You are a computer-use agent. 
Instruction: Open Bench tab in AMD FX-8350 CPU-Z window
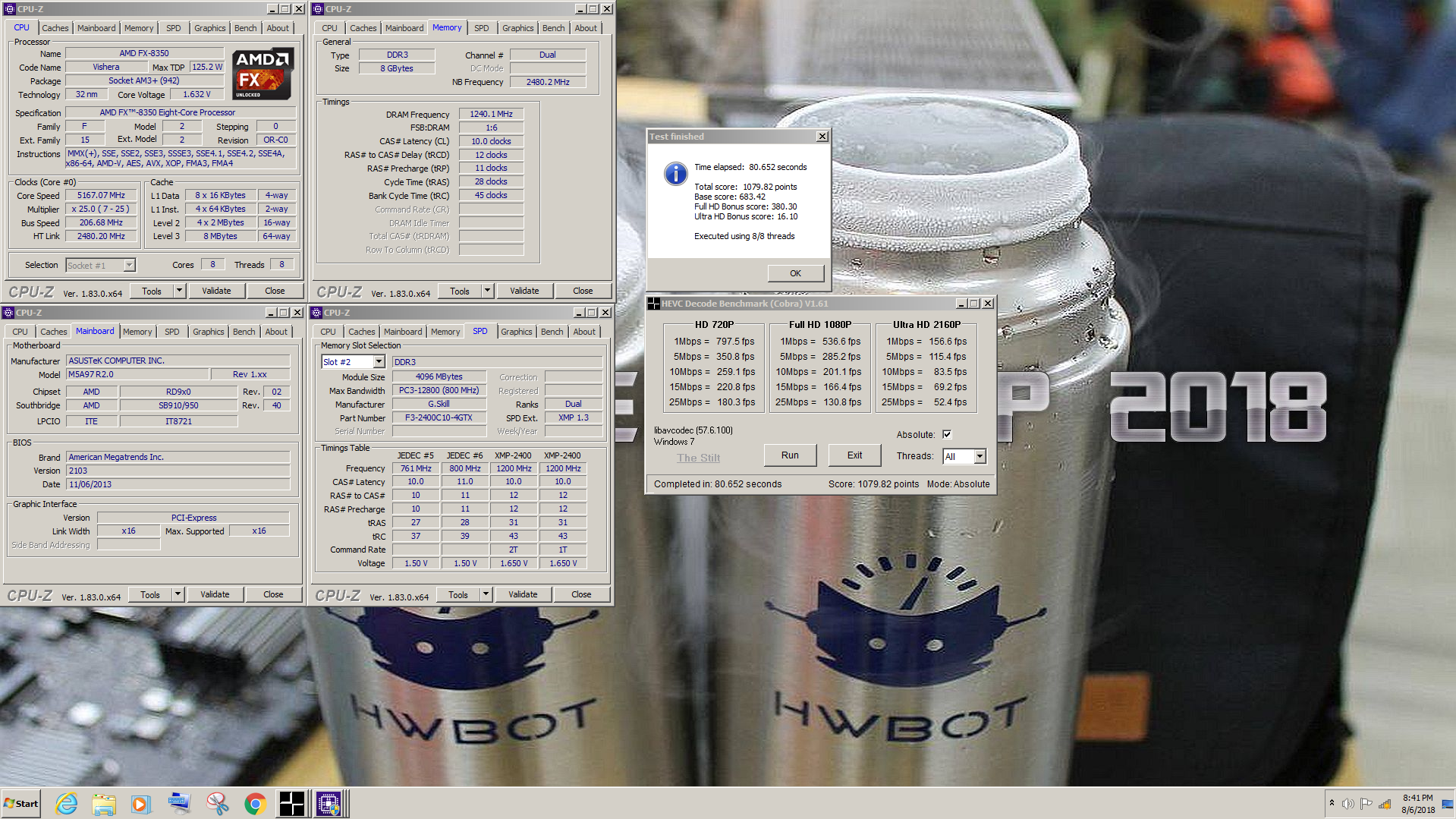point(245,28)
